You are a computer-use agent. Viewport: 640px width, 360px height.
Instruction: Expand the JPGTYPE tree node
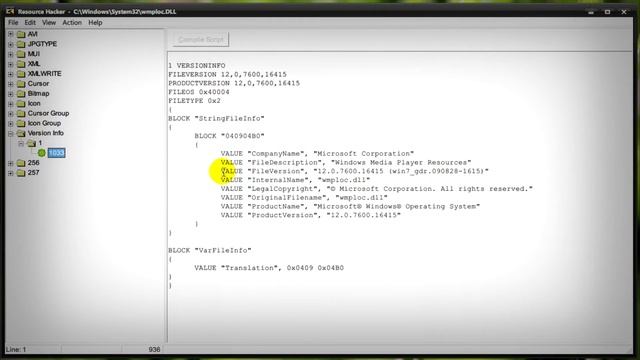tap(11, 44)
